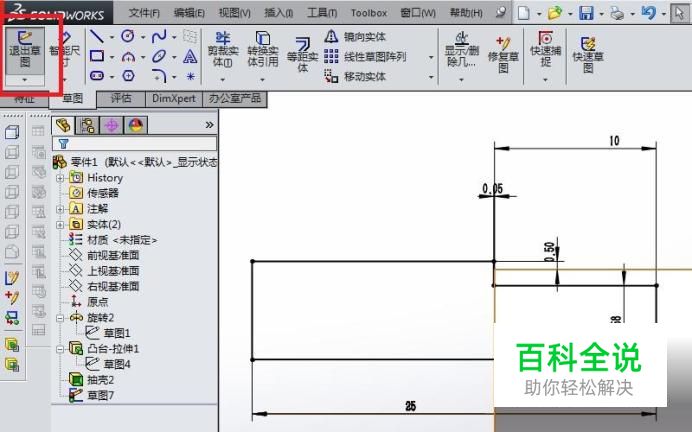Click the Save disk icon
692x432 pixels.
586,13
